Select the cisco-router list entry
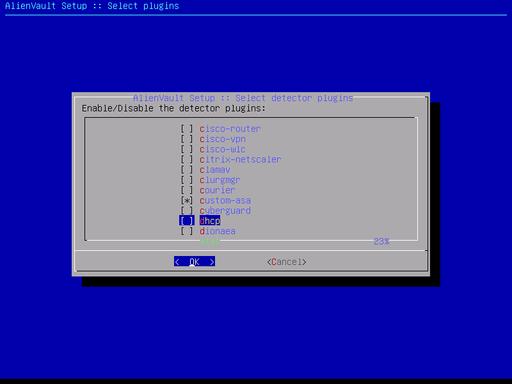 (x=230, y=129)
